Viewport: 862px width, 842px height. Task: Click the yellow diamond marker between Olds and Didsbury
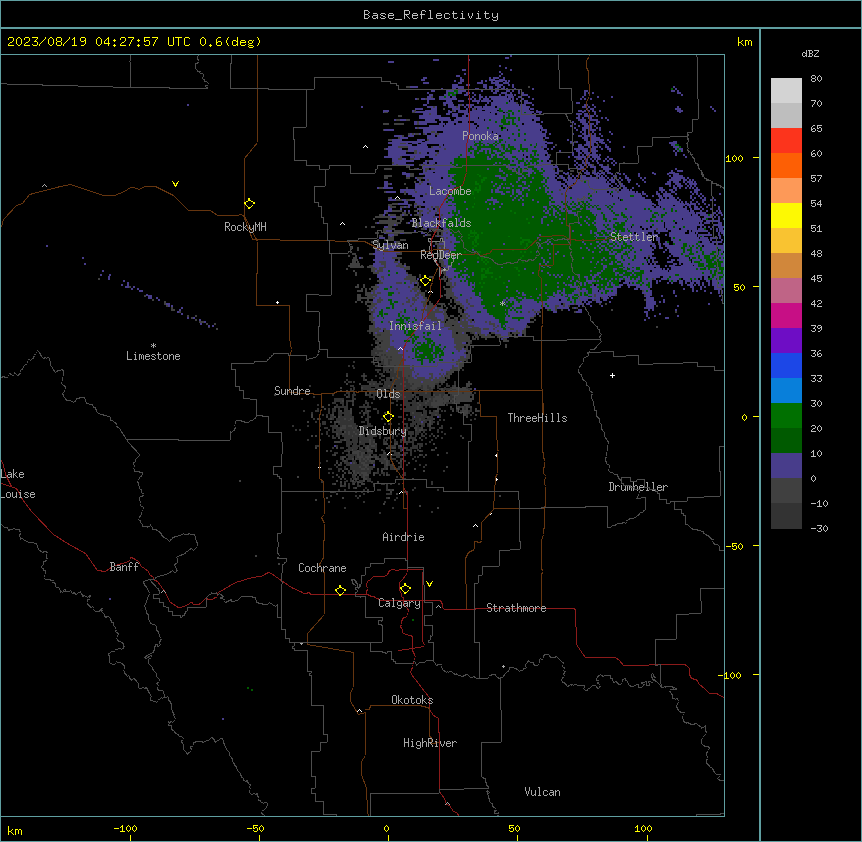click(388, 417)
